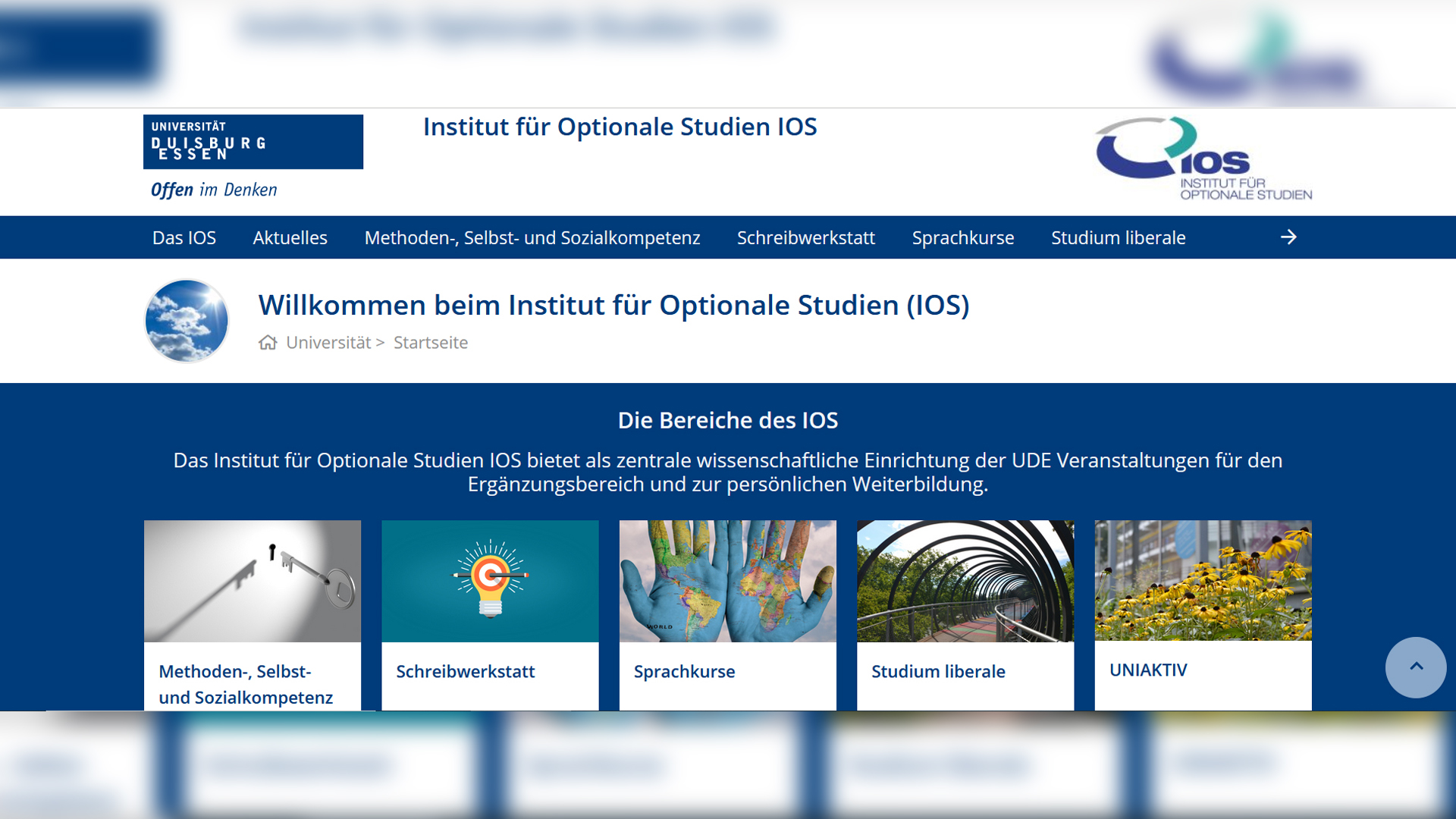
Task: Select Schreibwerkstatt in navigation bar
Action: pyautogui.click(x=805, y=238)
